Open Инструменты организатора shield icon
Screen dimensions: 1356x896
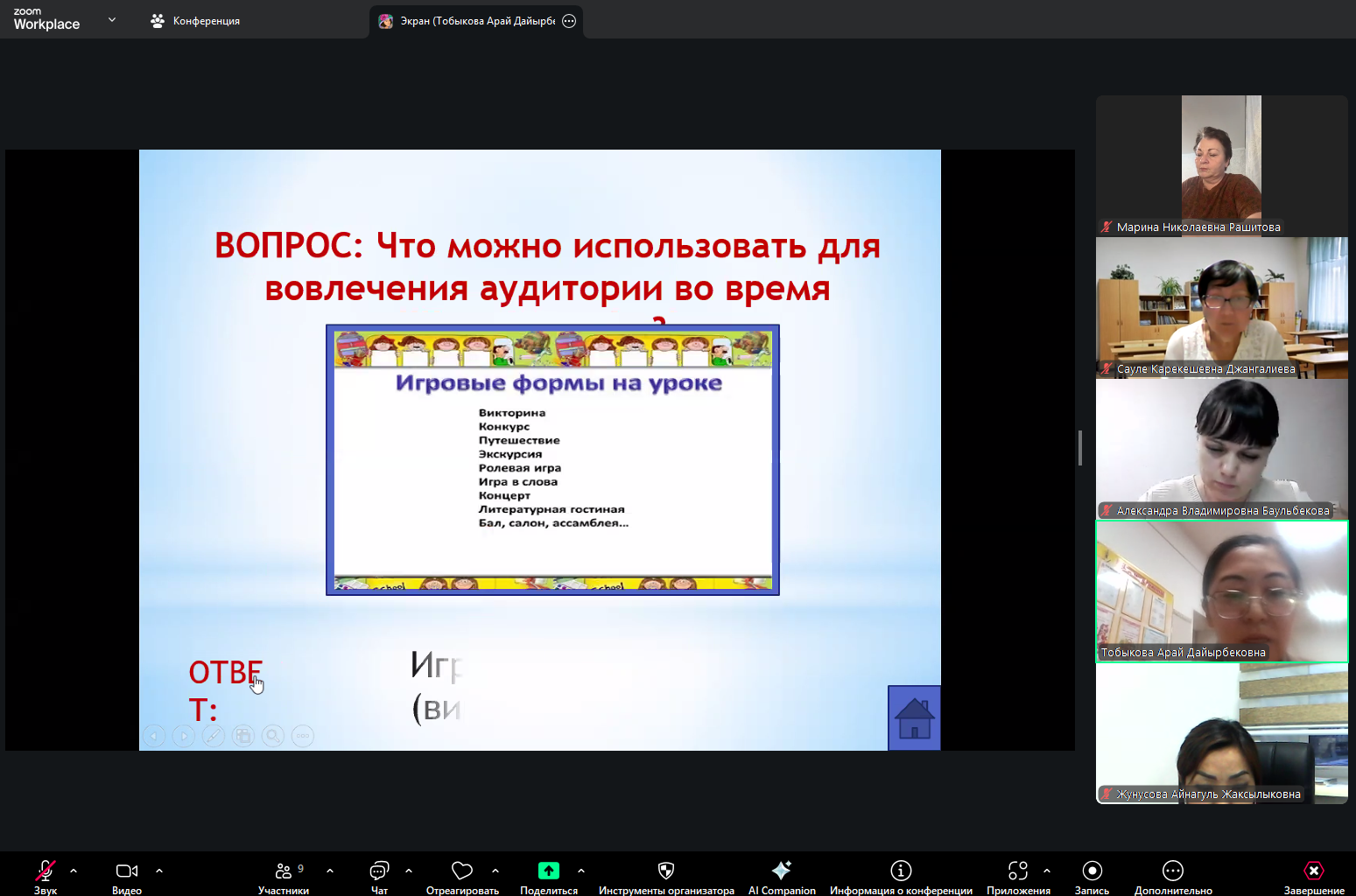coord(666,871)
